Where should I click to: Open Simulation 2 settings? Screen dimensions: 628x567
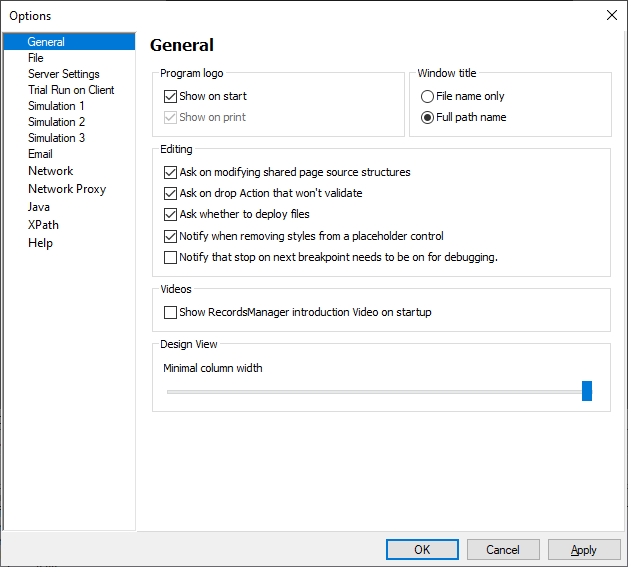coord(56,122)
